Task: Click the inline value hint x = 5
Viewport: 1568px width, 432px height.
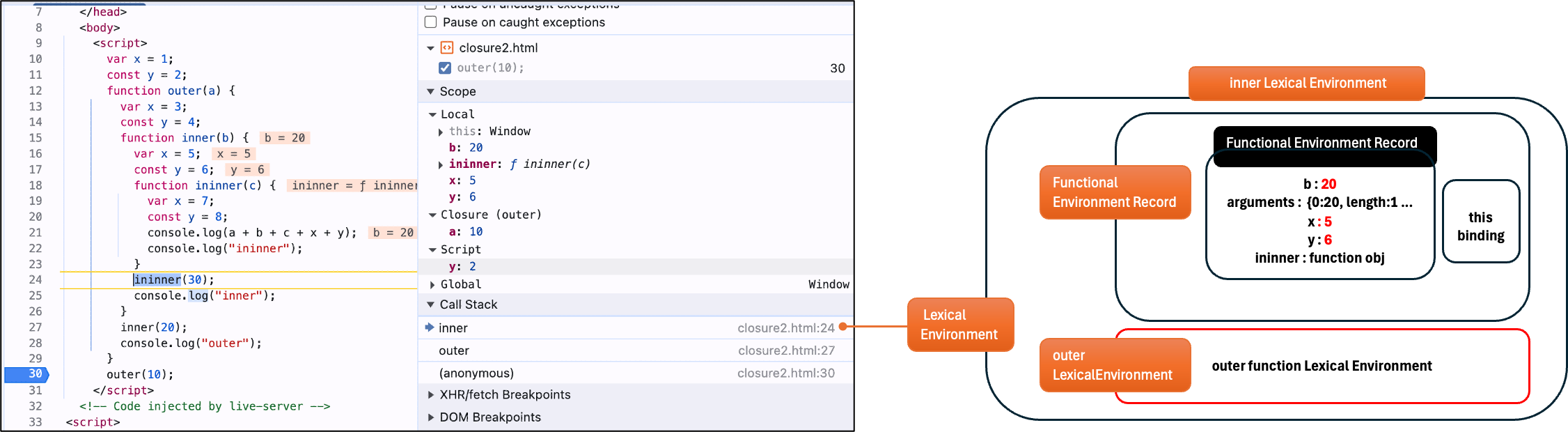Action: click(x=233, y=153)
